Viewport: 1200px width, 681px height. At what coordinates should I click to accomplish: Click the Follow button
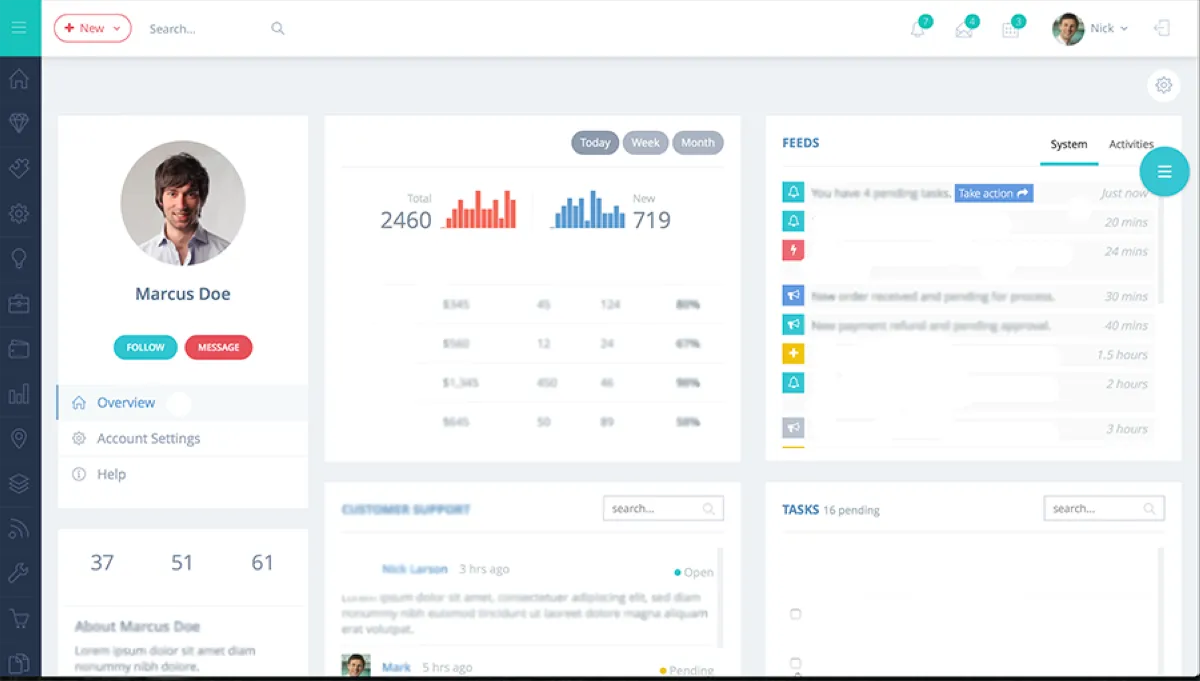click(145, 347)
